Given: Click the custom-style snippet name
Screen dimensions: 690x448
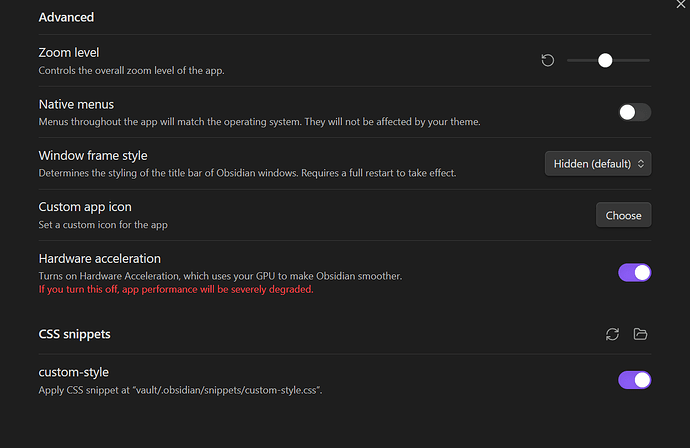Looking at the screenshot, I should click(73, 372).
